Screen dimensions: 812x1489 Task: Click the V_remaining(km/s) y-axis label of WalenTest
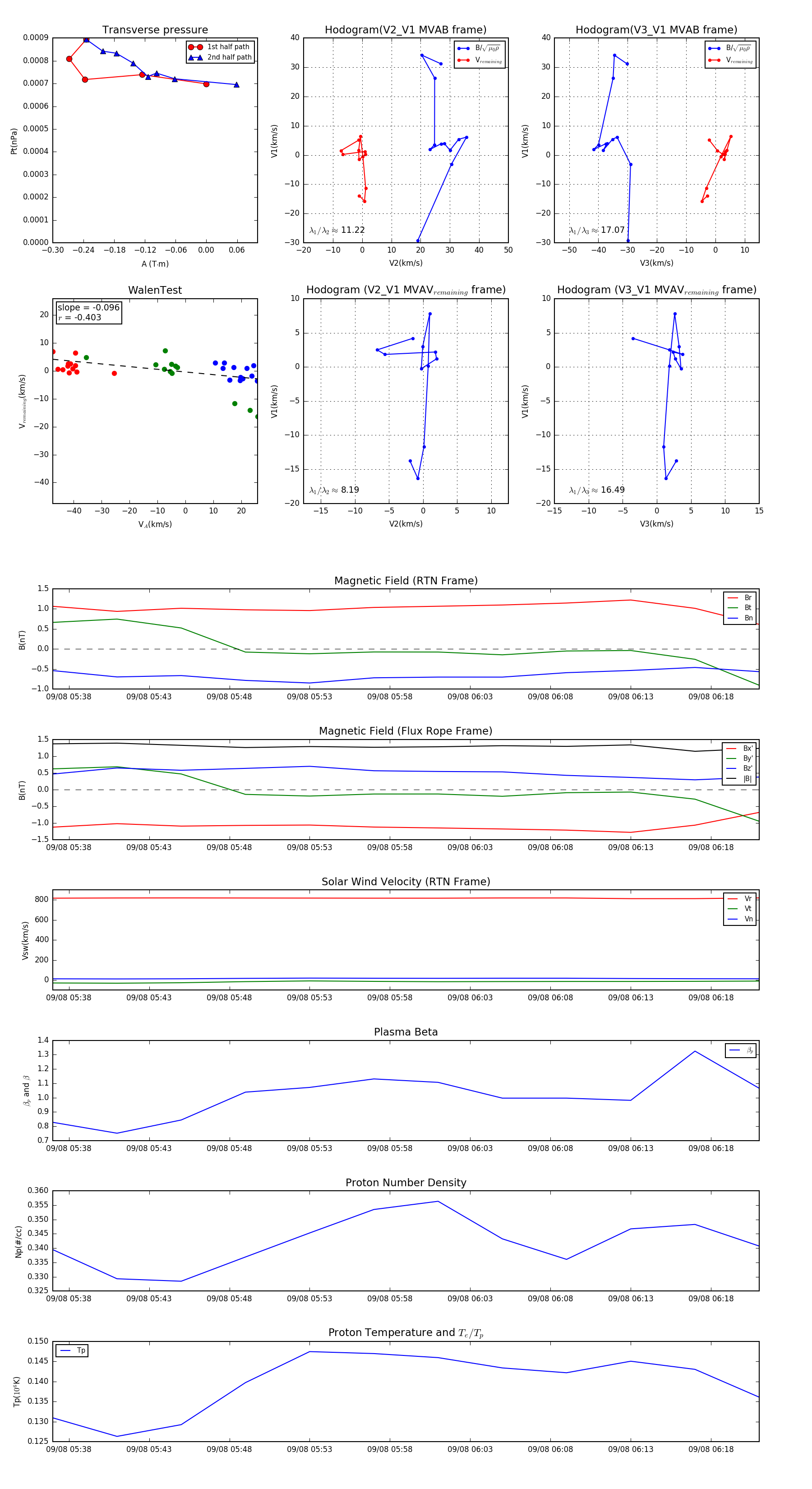tap(22, 401)
